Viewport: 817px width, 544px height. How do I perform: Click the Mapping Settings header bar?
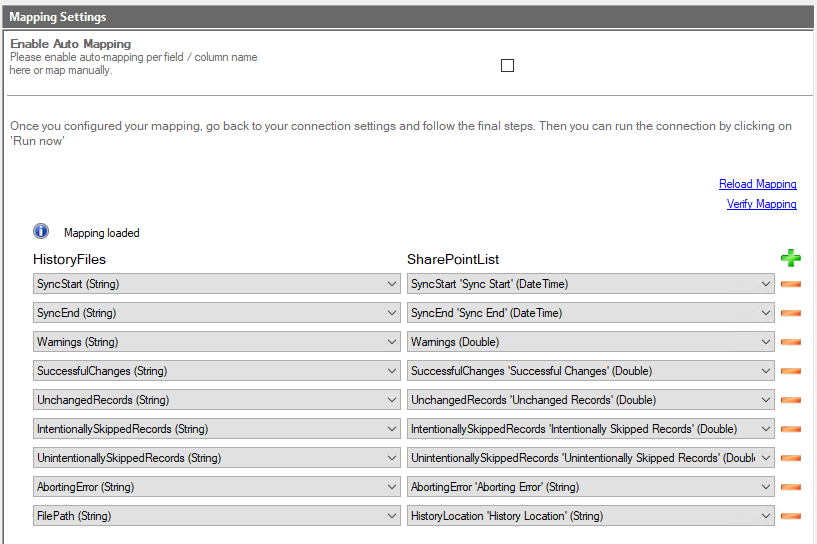(408, 17)
